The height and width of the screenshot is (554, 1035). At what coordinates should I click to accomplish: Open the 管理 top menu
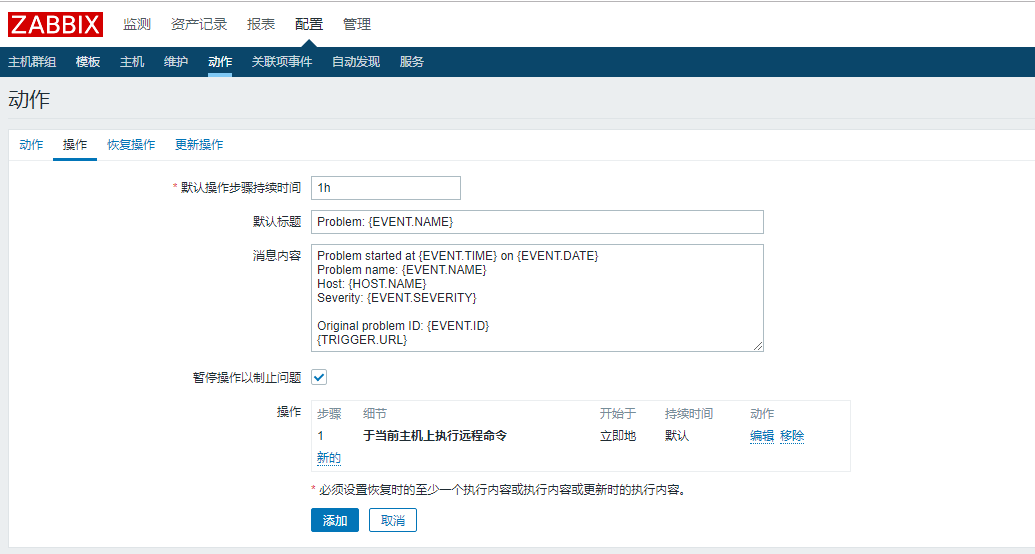point(357,24)
